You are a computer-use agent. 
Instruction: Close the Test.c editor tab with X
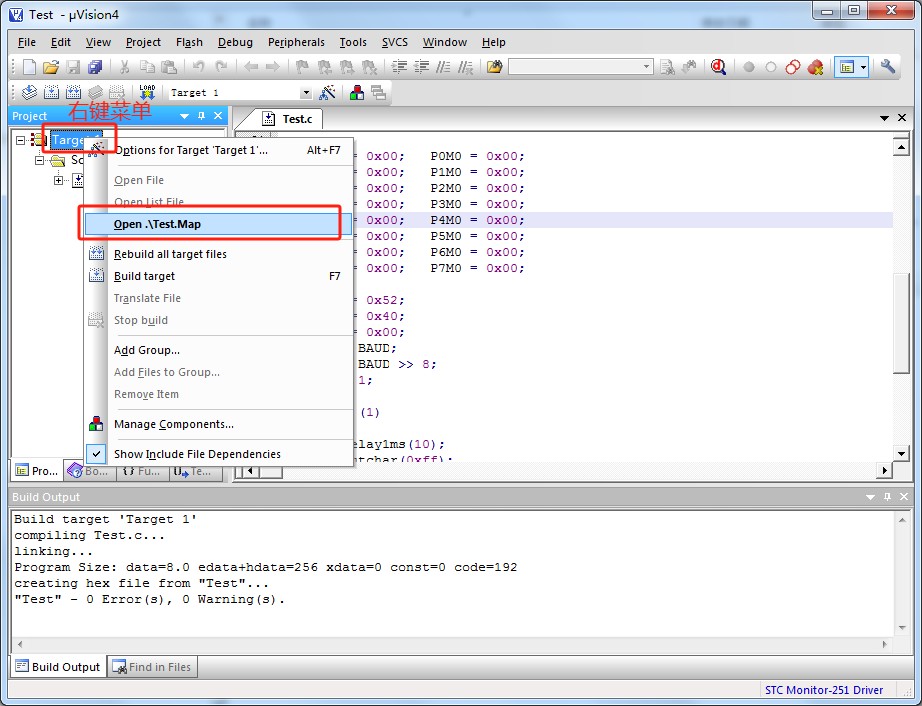click(902, 118)
